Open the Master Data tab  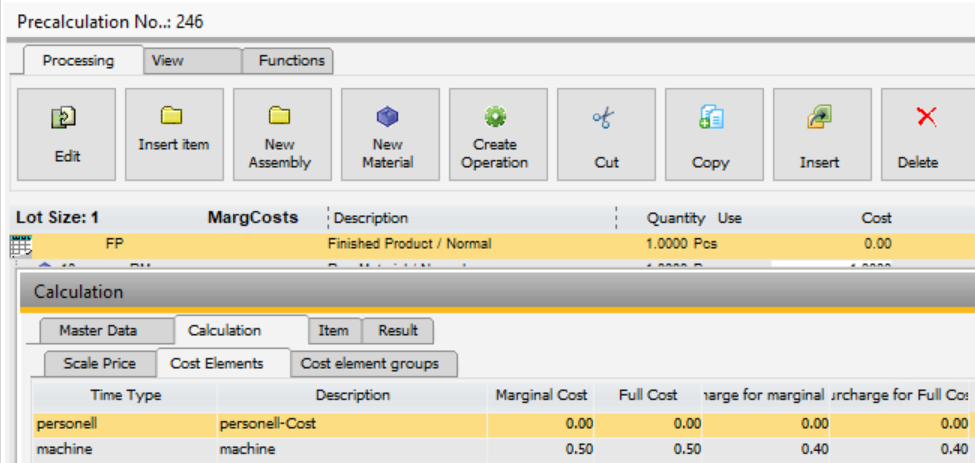click(x=98, y=330)
